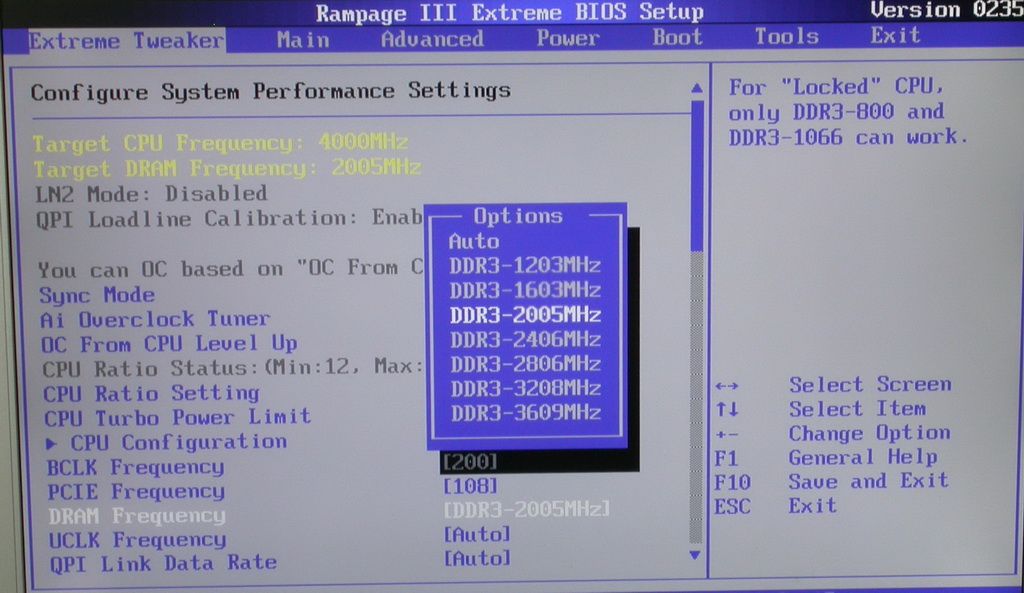Viewport: 1024px width, 593px height.
Task: Choose DDR3-2806MHz option
Action: [526, 364]
